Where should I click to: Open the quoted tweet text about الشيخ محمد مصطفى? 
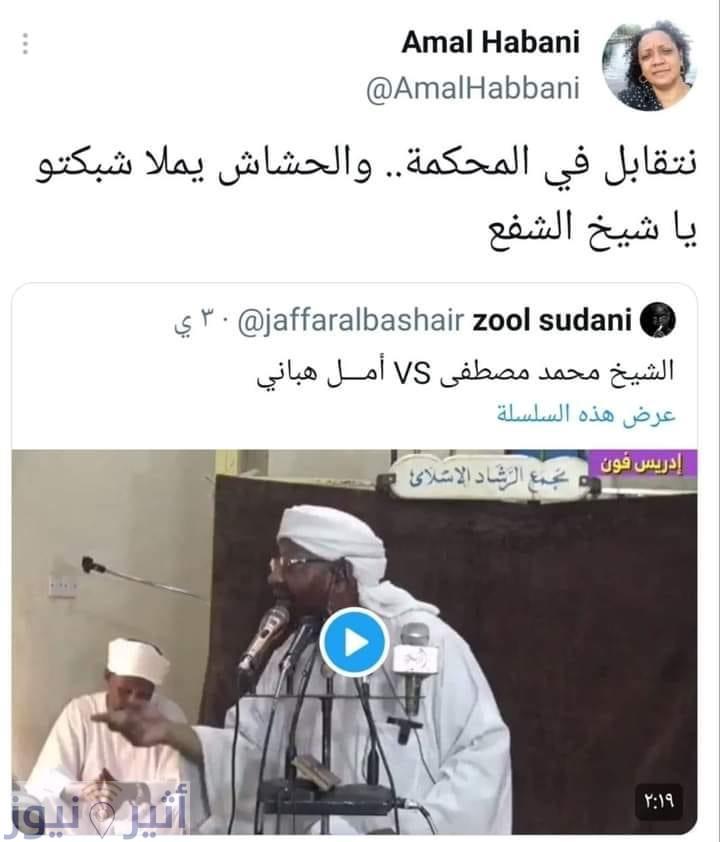465,372
